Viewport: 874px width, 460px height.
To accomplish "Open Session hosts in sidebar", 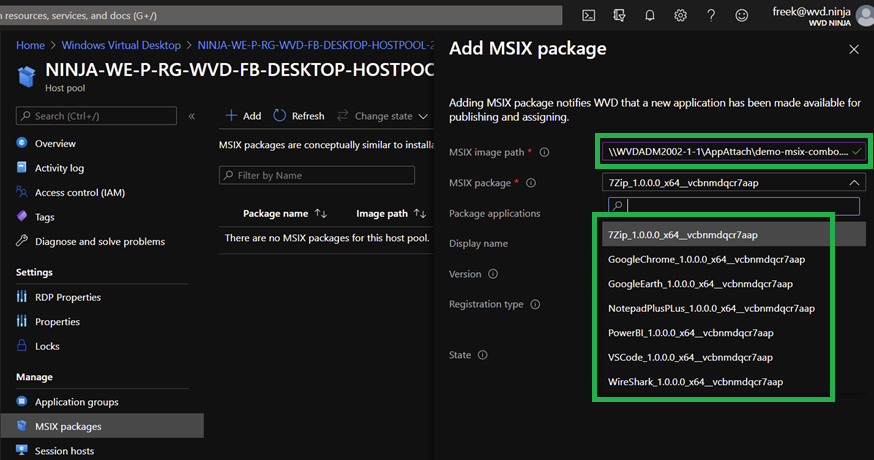I will pyautogui.click(x=65, y=451).
